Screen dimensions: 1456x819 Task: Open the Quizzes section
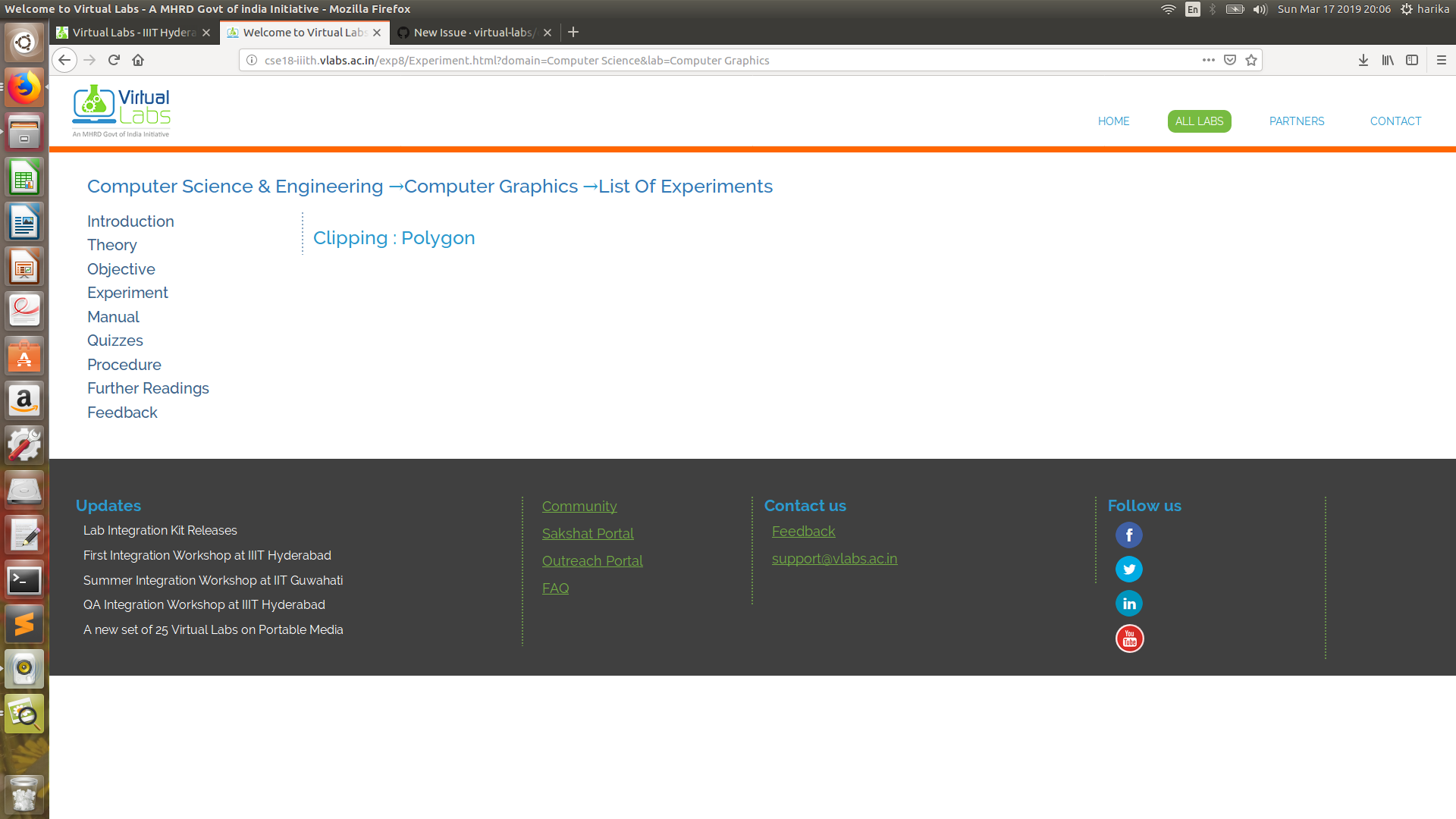115,340
